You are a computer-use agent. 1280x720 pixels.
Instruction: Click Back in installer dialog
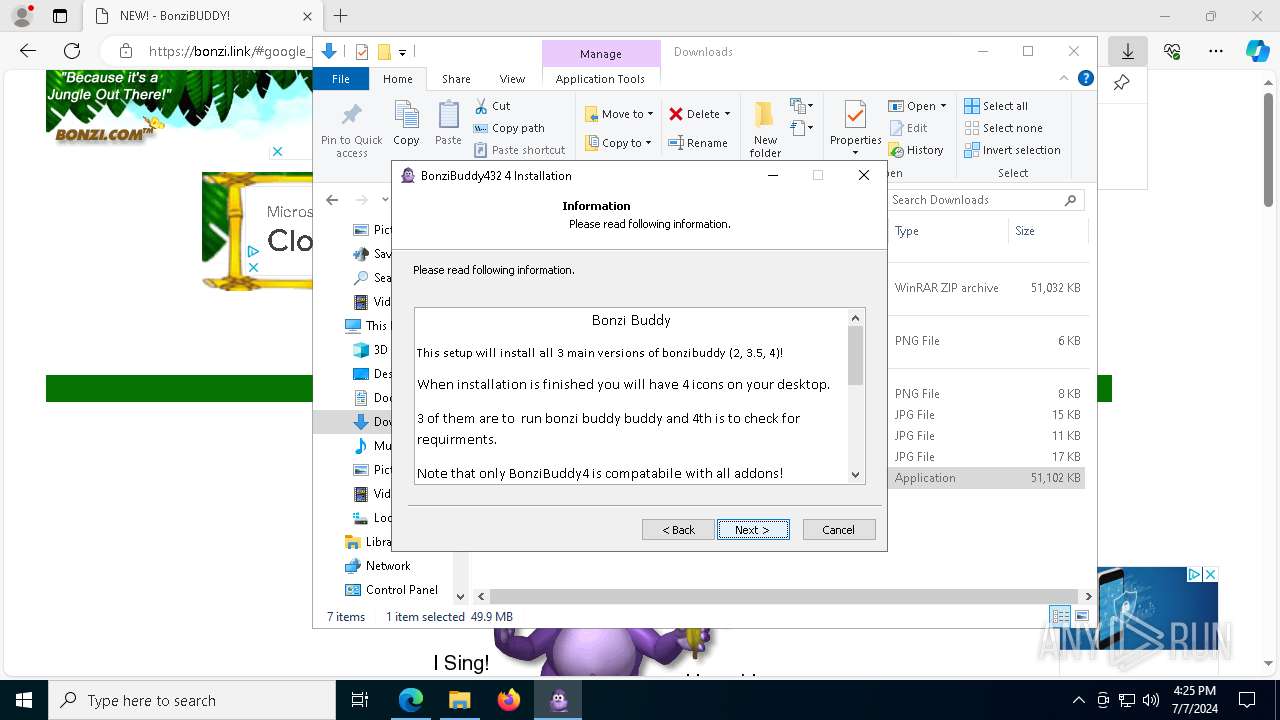(678, 530)
